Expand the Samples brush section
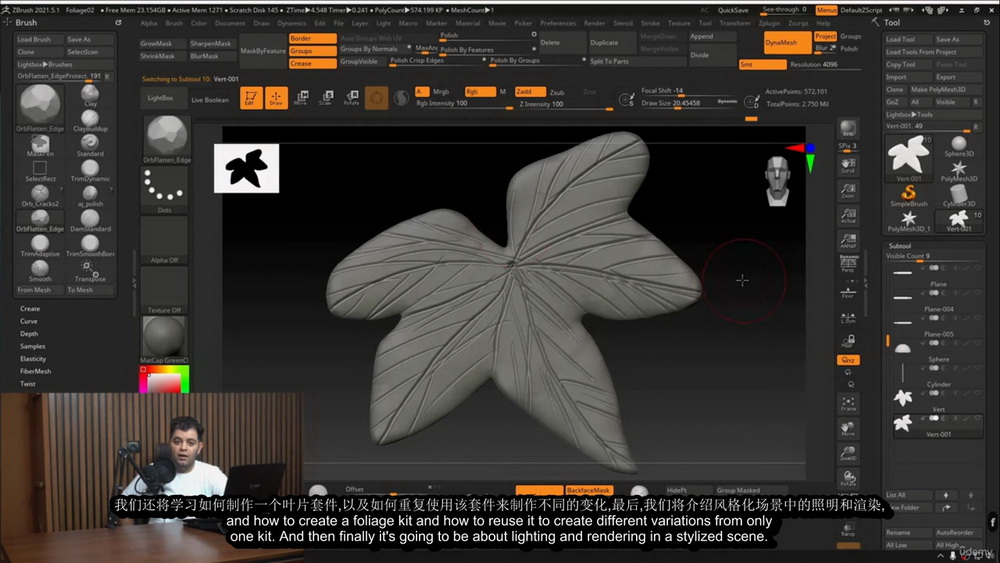1000x563 pixels. click(33, 346)
